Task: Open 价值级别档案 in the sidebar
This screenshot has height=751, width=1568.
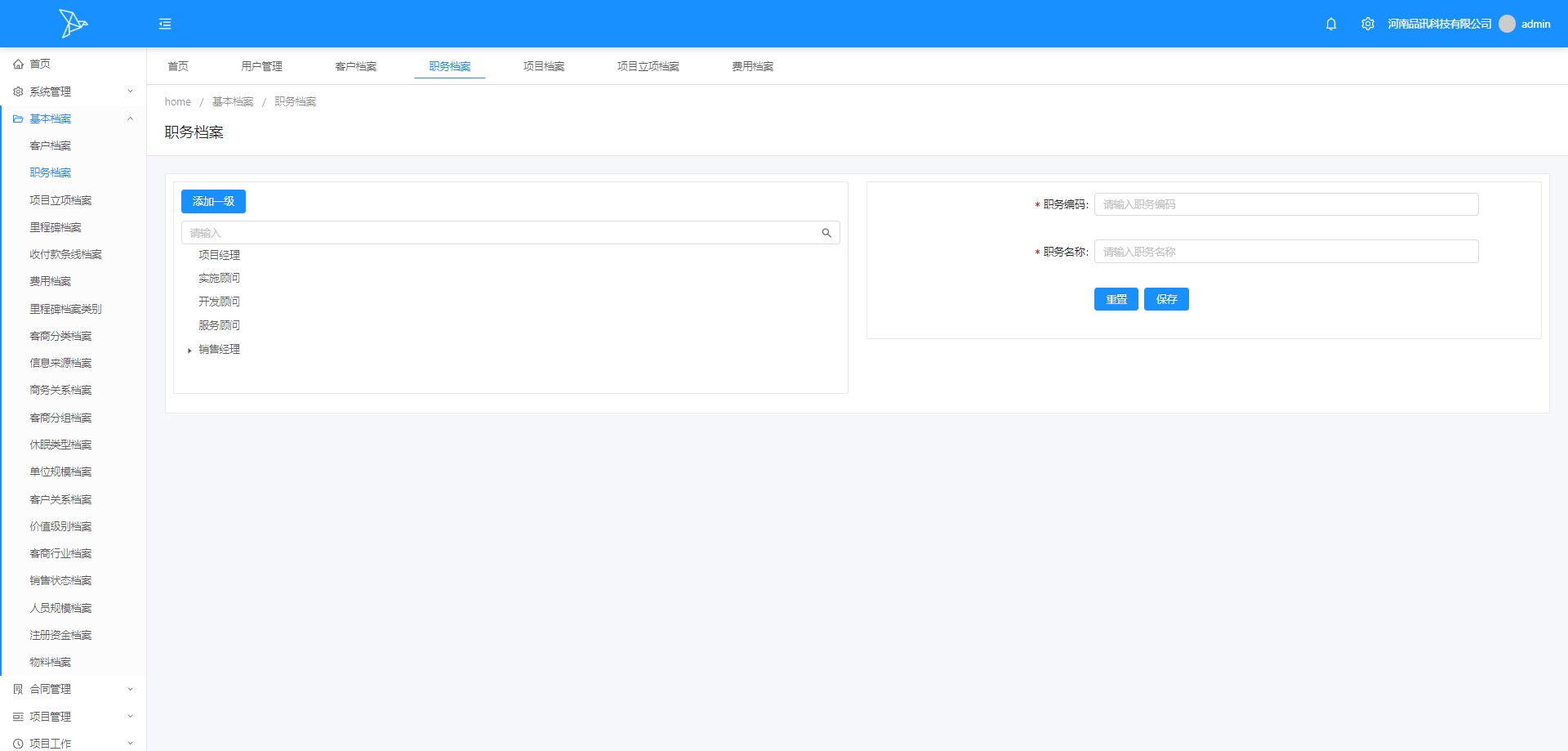Action: tap(61, 526)
